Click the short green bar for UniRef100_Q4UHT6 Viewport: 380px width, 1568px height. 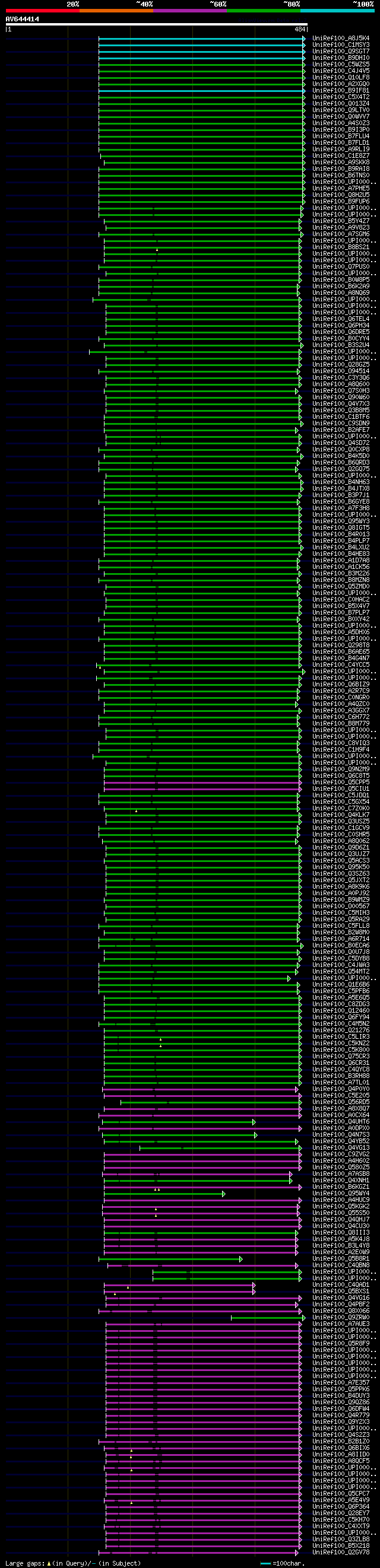coord(179,1122)
